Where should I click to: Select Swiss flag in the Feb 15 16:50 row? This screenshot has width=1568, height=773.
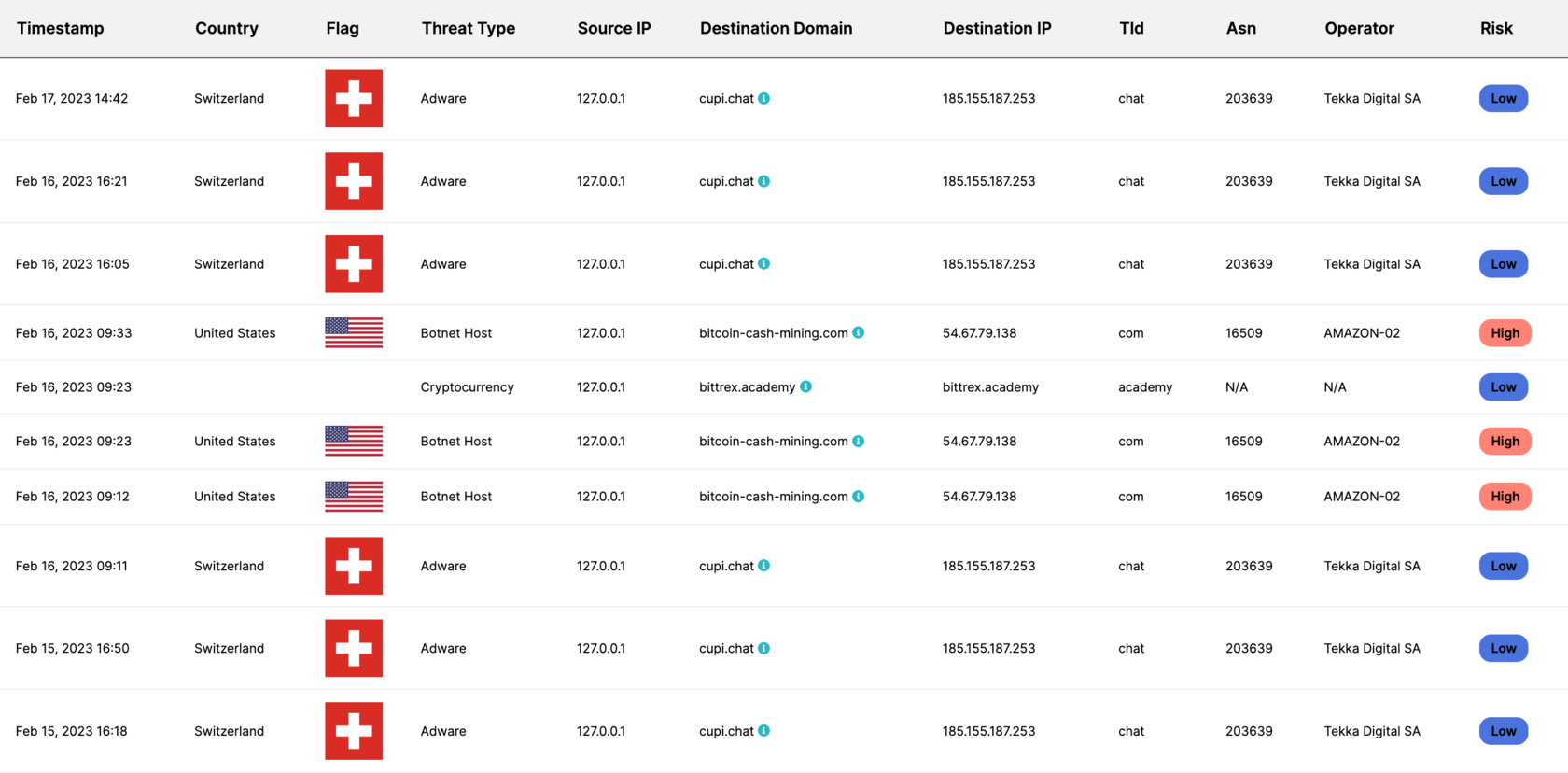(x=354, y=648)
